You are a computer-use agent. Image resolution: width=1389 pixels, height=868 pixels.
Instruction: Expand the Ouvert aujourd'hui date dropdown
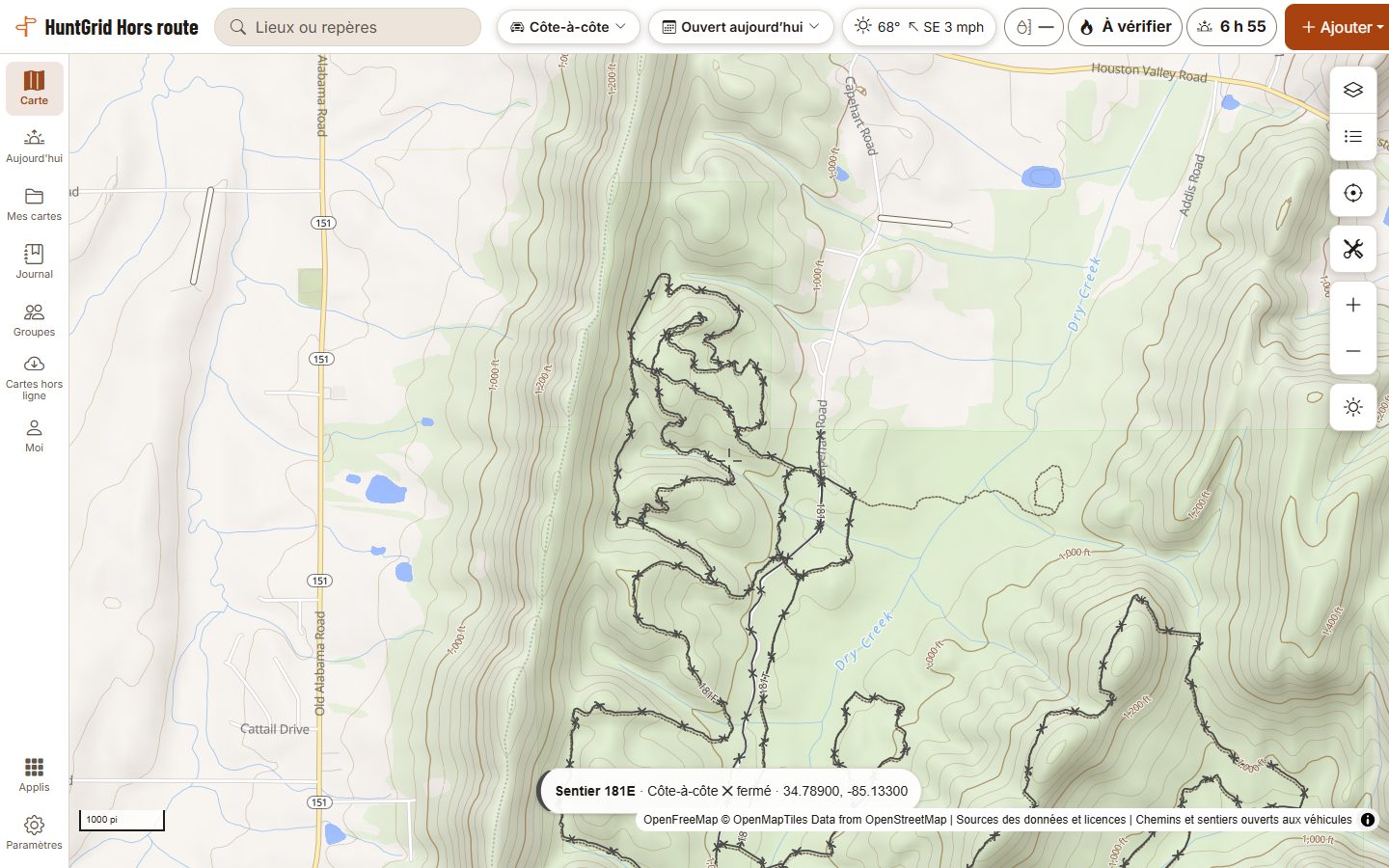(x=741, y=27)
